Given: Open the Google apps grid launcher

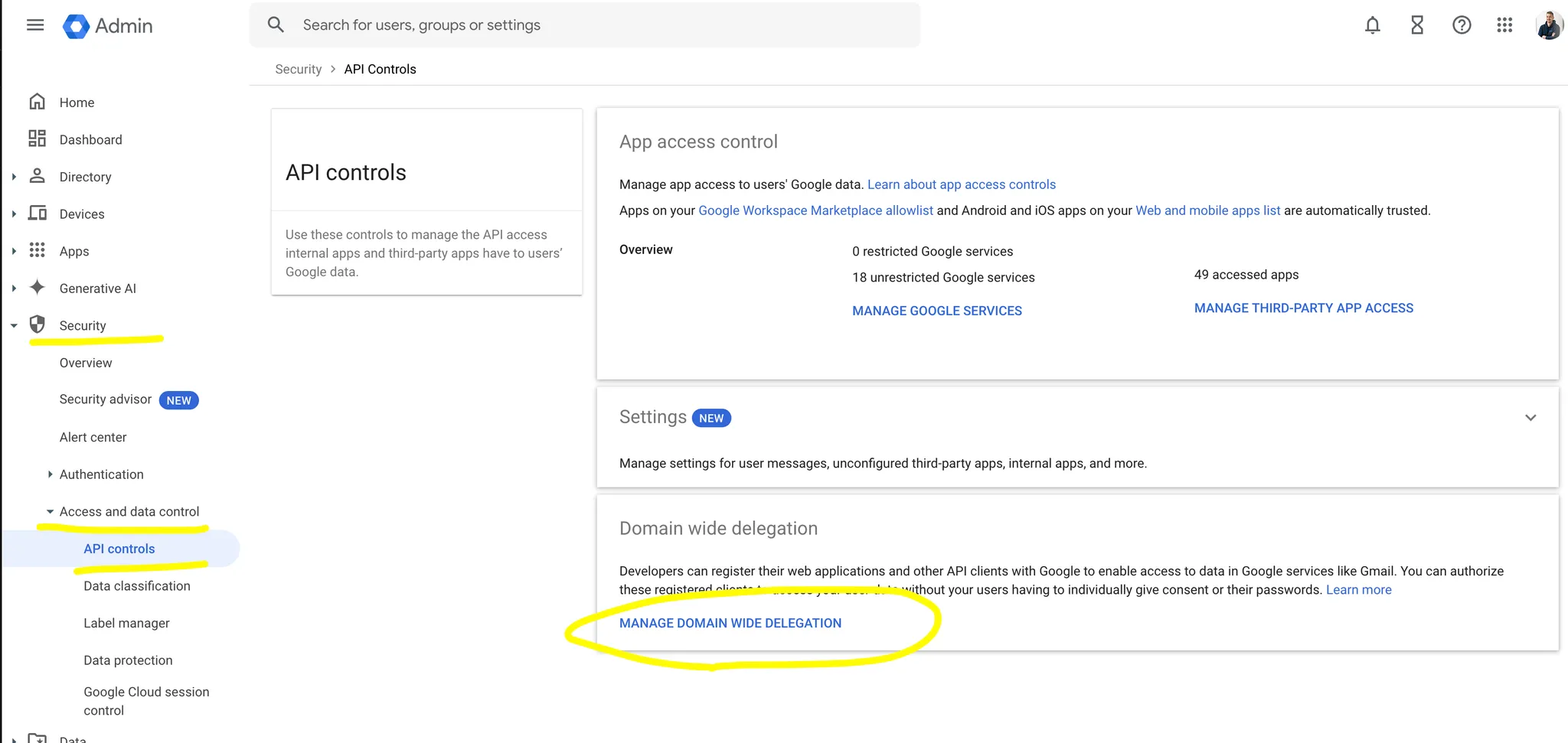Looking at the screenshot, I should pyautogui.click(x=1504, y=25).
